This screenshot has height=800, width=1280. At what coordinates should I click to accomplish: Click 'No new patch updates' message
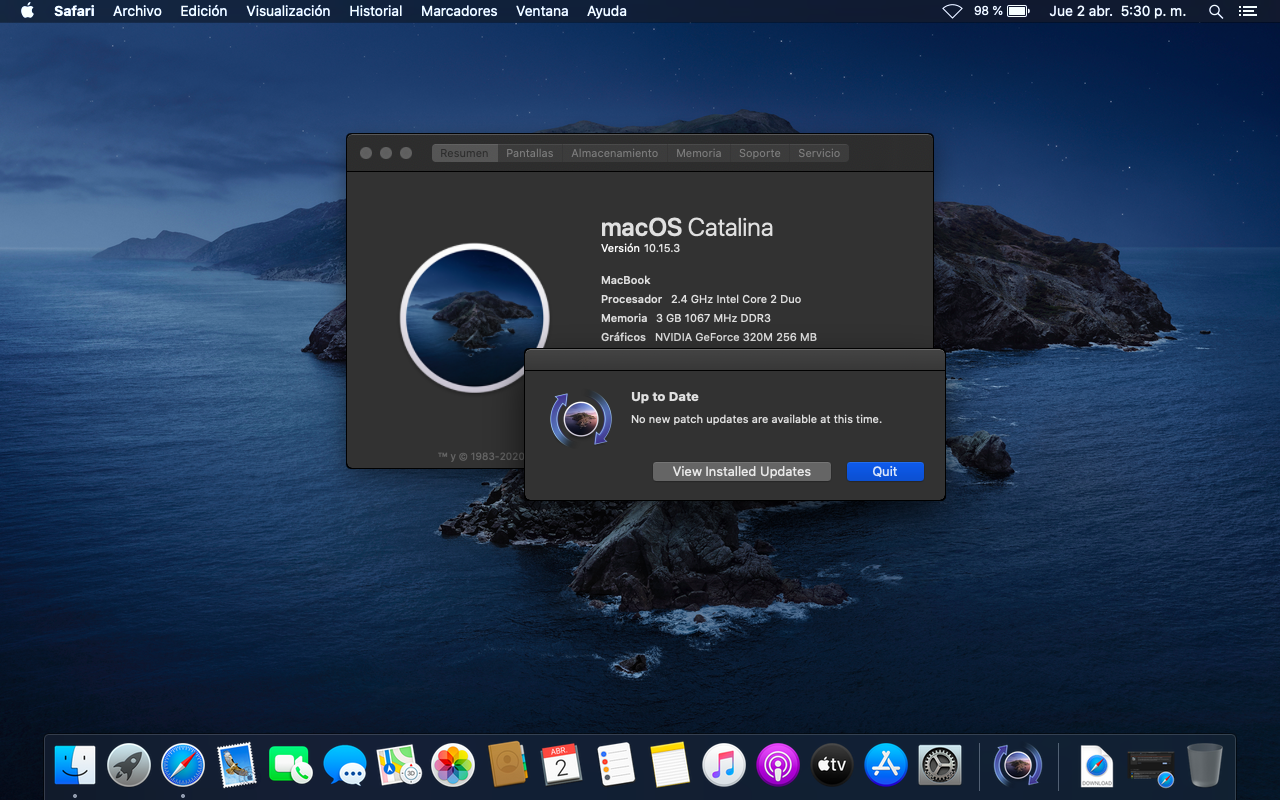tap(756, 419)
